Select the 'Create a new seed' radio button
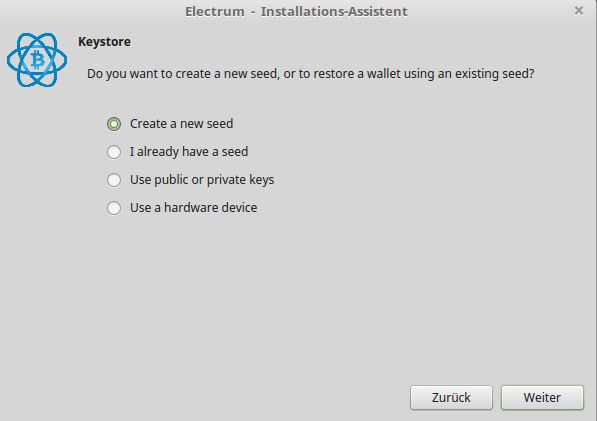This screenshot has width=597, height=421. click(x=114, y=124)
